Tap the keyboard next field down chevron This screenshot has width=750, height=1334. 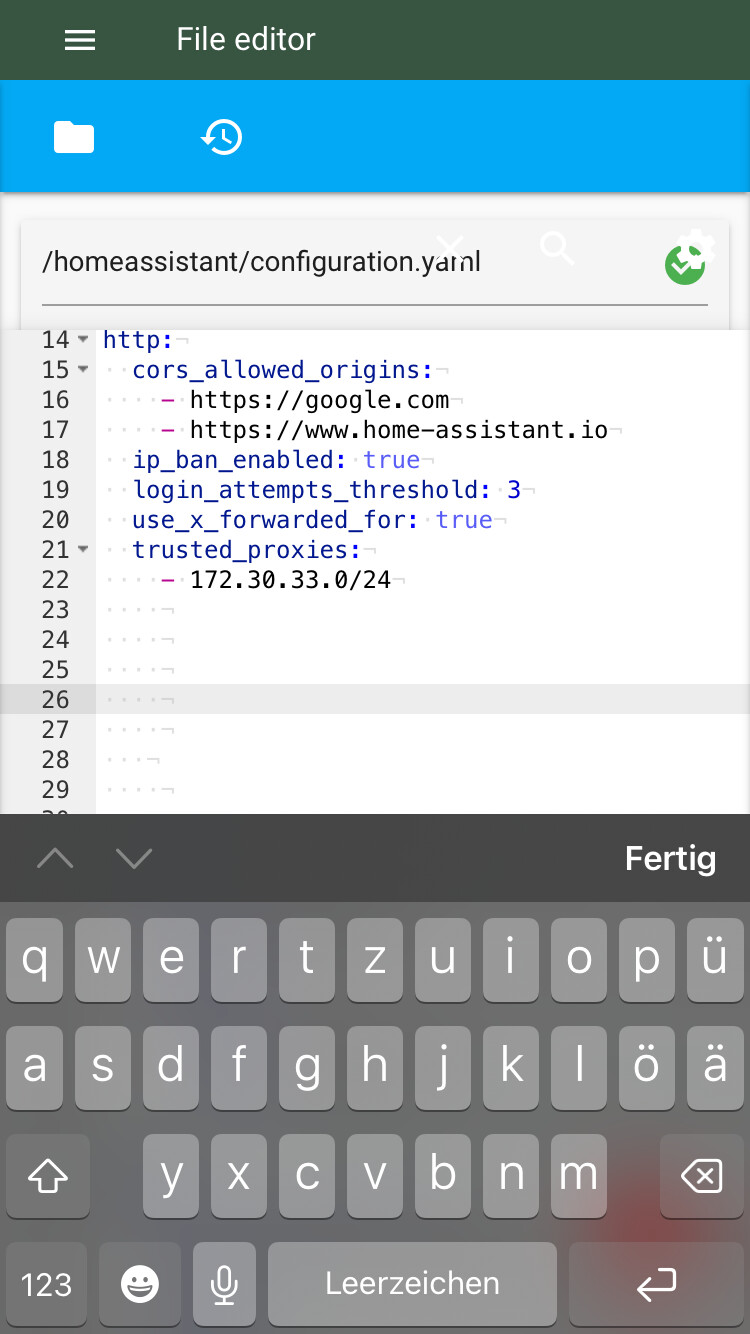[133, 858]
